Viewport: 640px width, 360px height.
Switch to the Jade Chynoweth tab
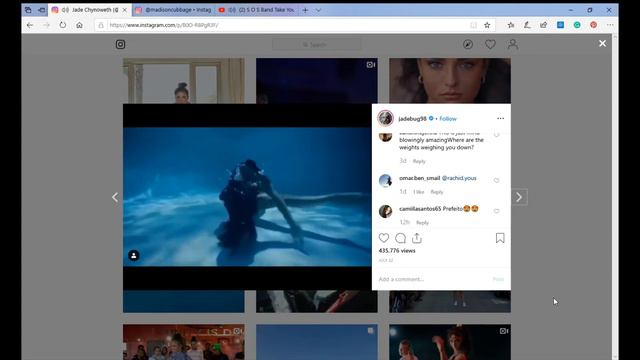pos(90,10)
